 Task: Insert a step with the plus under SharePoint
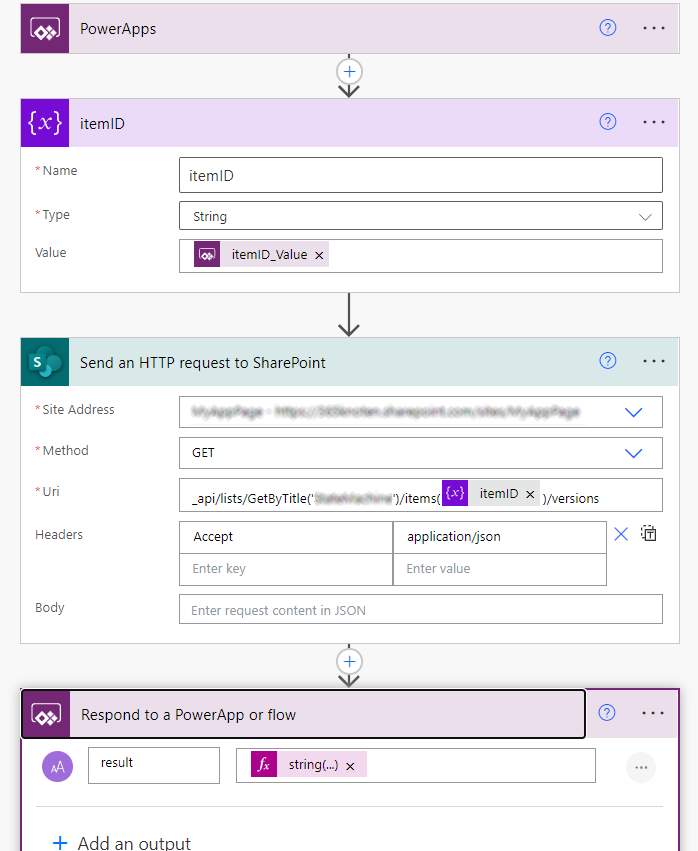(x=349, y=662)
